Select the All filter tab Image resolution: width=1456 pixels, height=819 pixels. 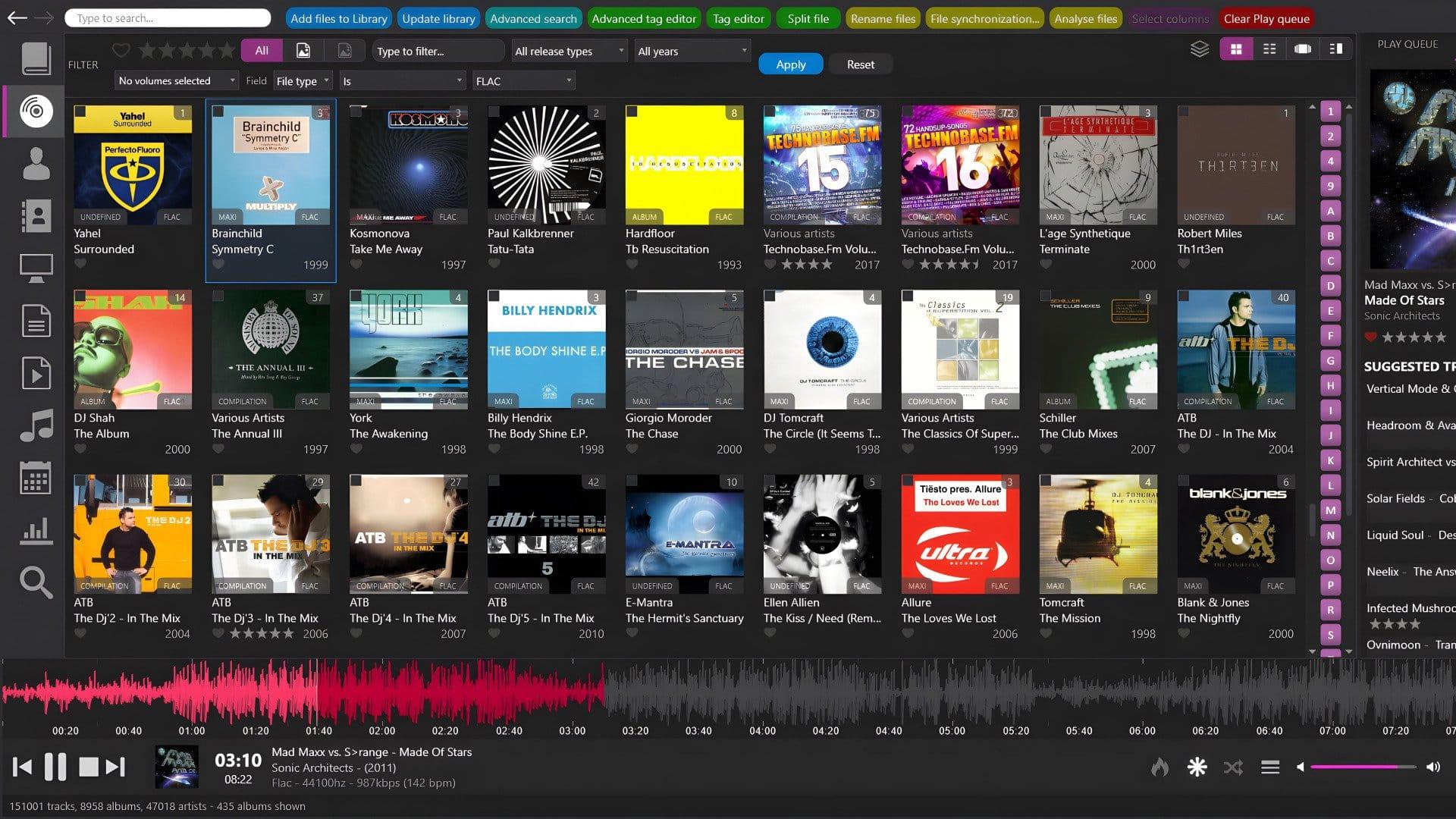[x=262, y=51]
